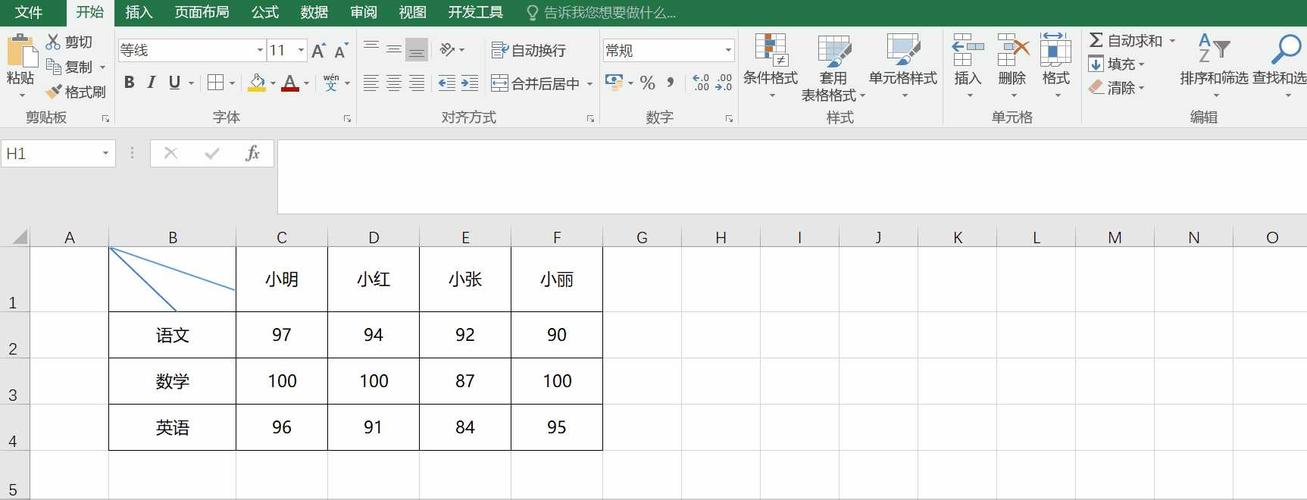
Task: Open the Name Box dropdown arrow
Action: coord(105,153)
